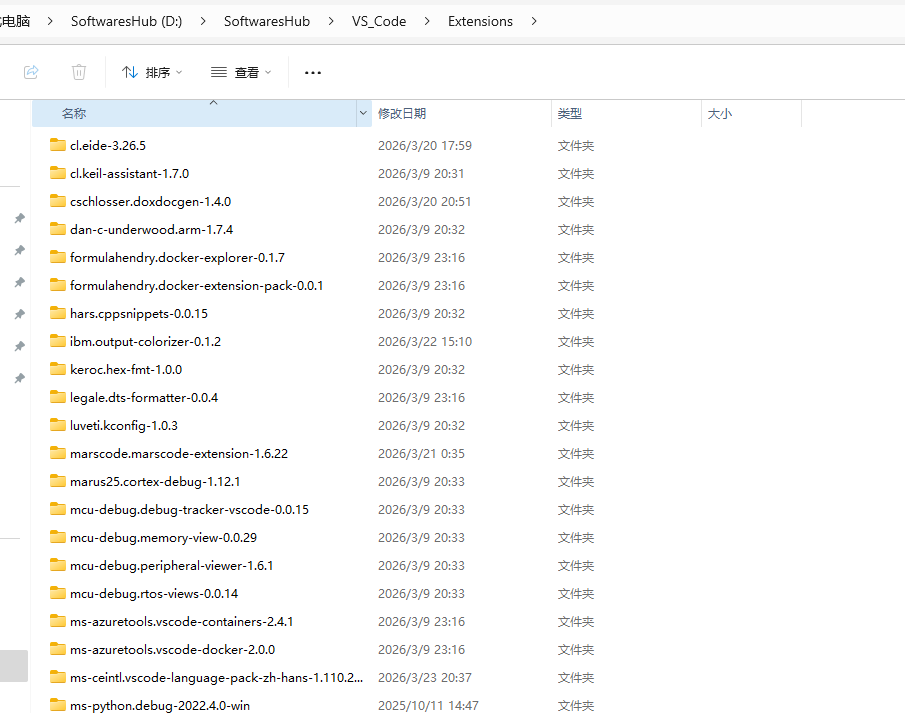Click the date 2026/3/20 17:59
Viewport: 905px width, 713px height.
pos(425,145)
